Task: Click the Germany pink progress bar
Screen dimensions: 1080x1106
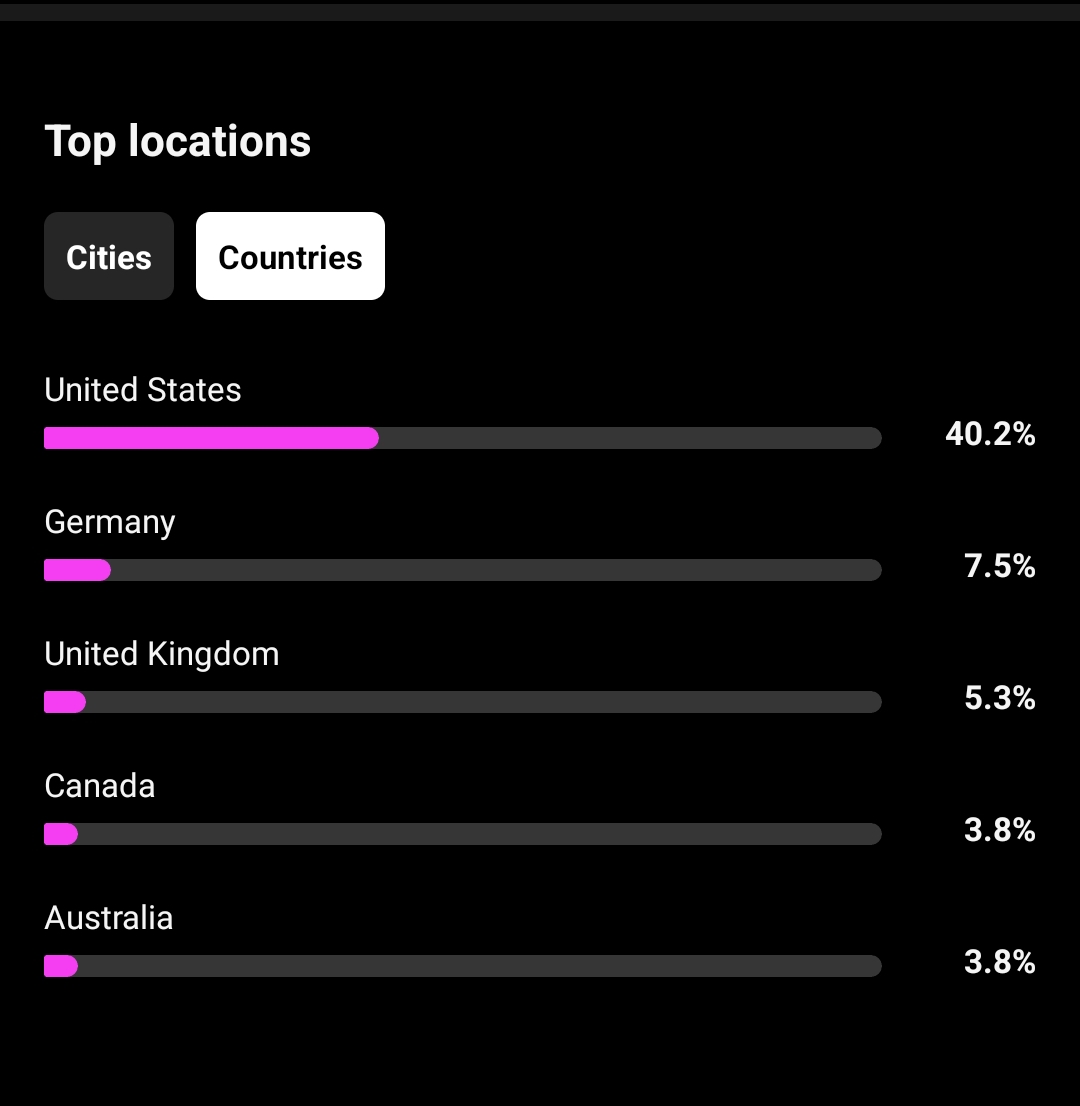Action: tap(78, 570)
